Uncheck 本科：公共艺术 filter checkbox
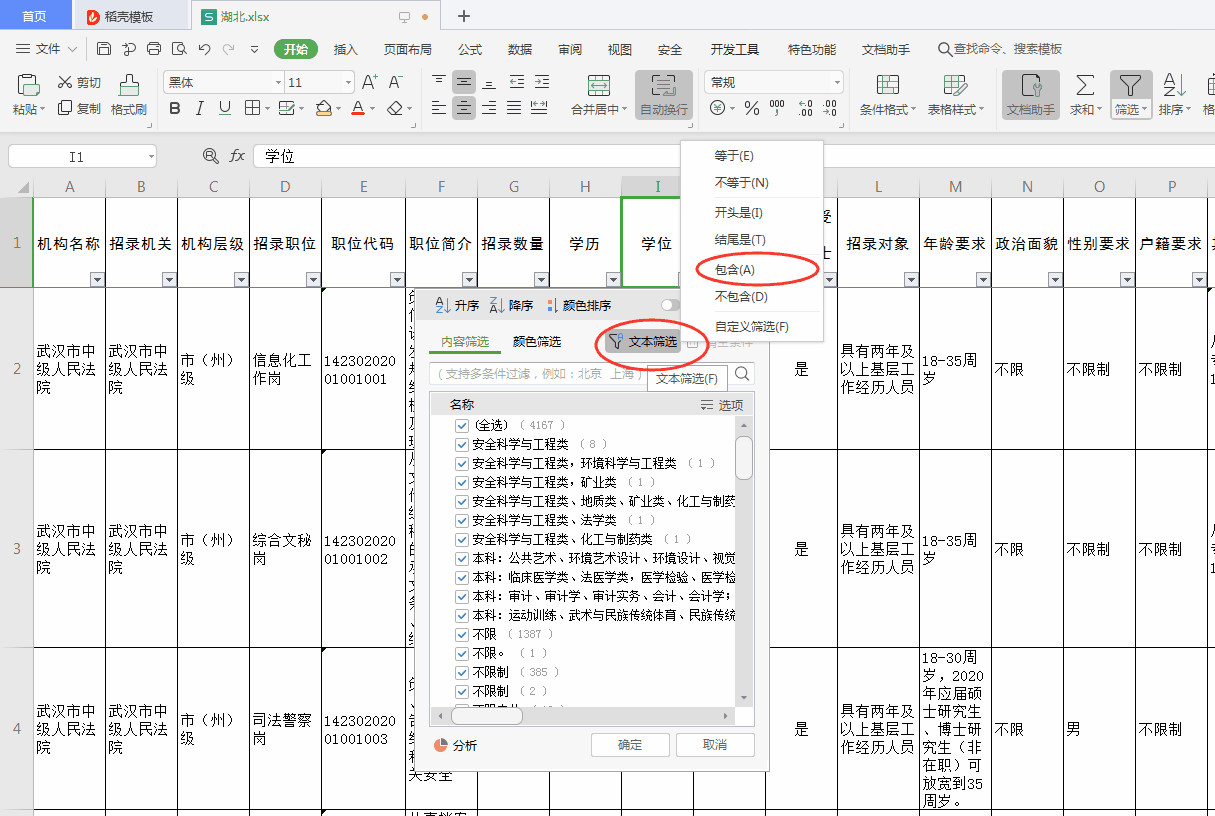Viewport: 1215px width, 816px height. pos(462,559)
